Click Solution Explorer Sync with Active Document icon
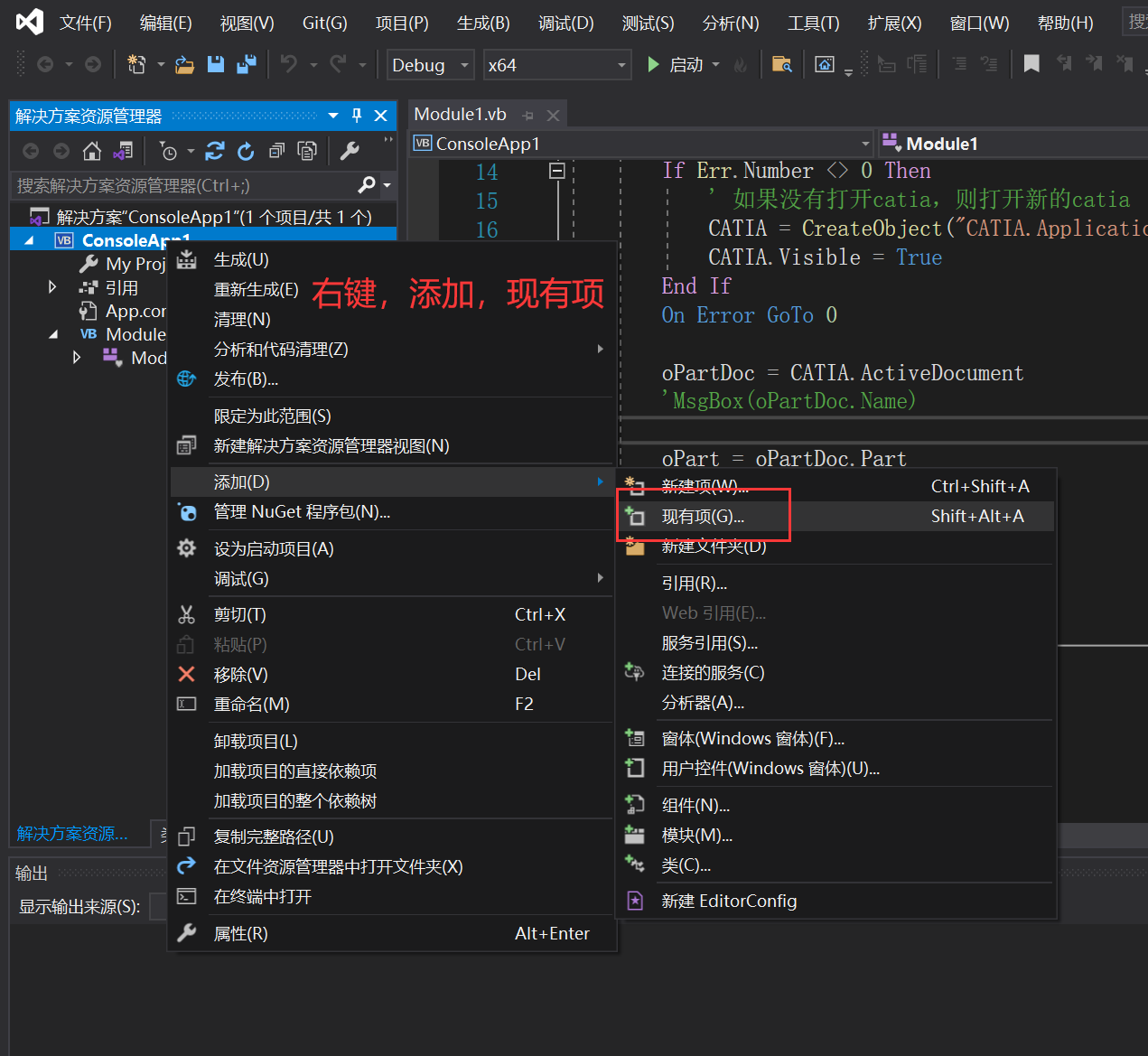The image size is (1148, 1056). click(214, 151)
